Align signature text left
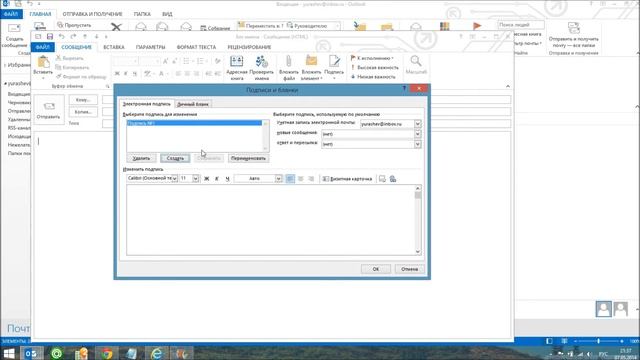The height and width of the screenshot is (360, 640). (290, 178)
